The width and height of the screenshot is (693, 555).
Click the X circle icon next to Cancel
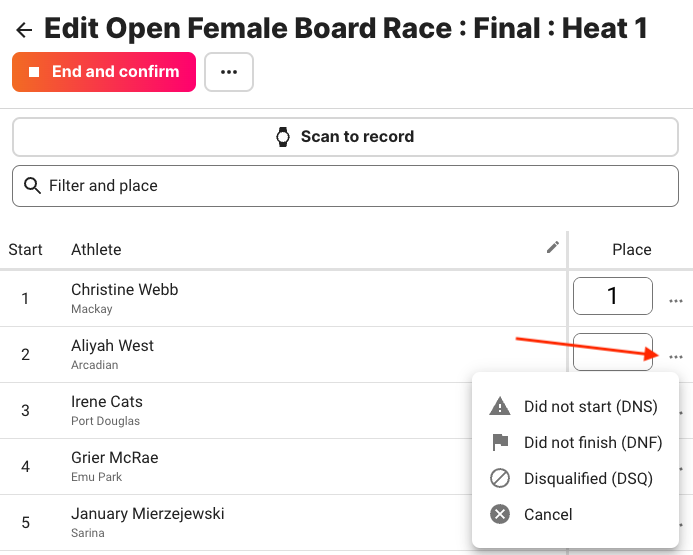pyautogui.click(x=500, y=514)
